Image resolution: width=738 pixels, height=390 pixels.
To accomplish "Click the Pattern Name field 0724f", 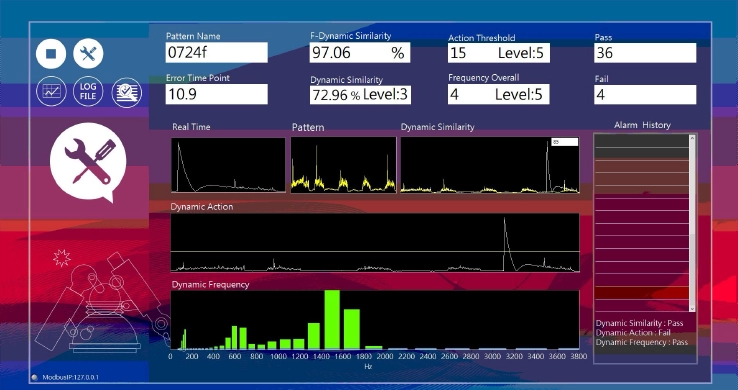I will tap(217, 52).
